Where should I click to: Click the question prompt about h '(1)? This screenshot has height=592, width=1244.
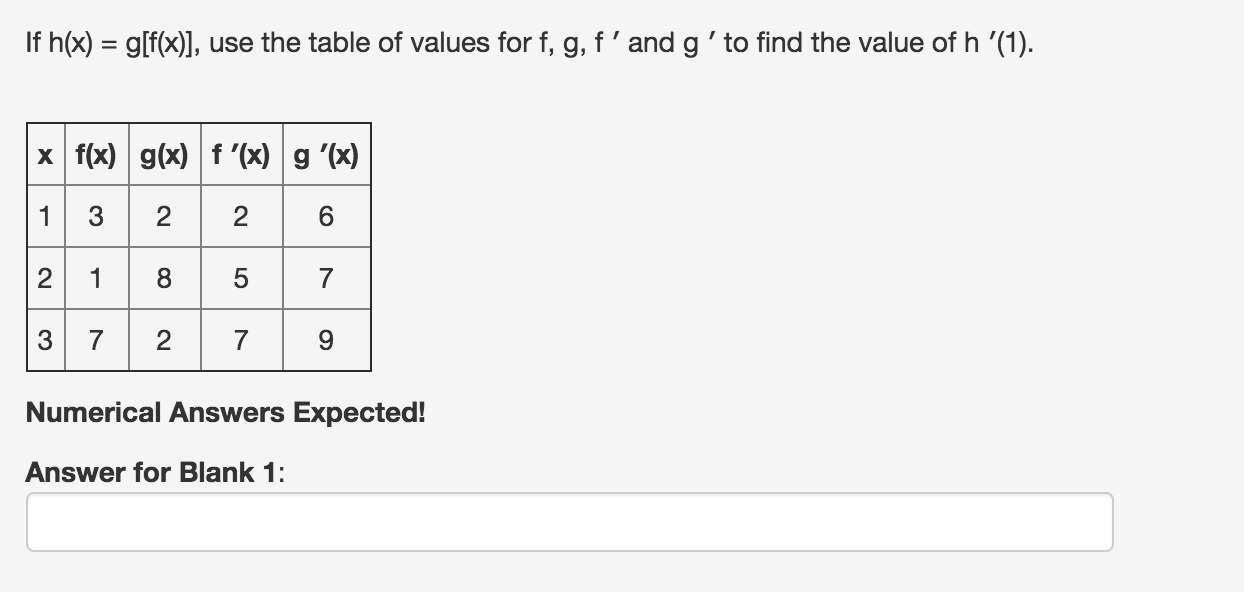pyautogui.click(x=530, y=44)
